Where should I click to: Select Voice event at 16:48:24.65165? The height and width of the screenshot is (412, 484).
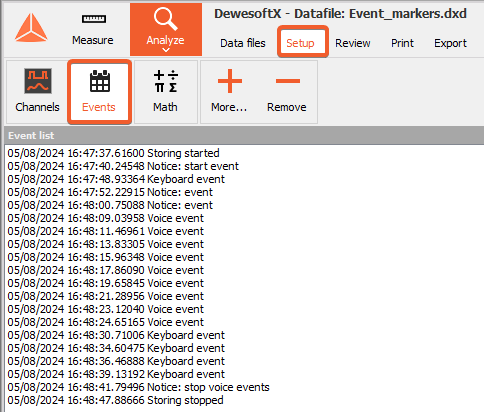[x=105, y=322]
